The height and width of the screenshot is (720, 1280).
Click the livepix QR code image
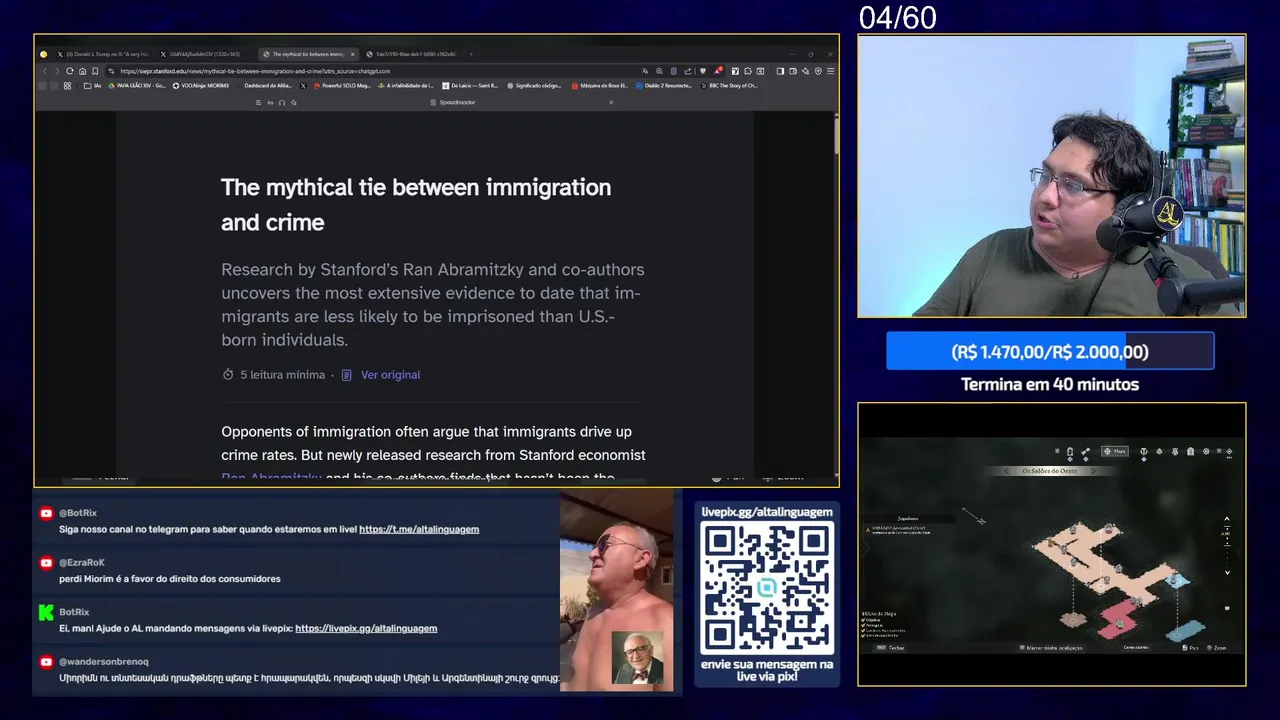[767, 588]
